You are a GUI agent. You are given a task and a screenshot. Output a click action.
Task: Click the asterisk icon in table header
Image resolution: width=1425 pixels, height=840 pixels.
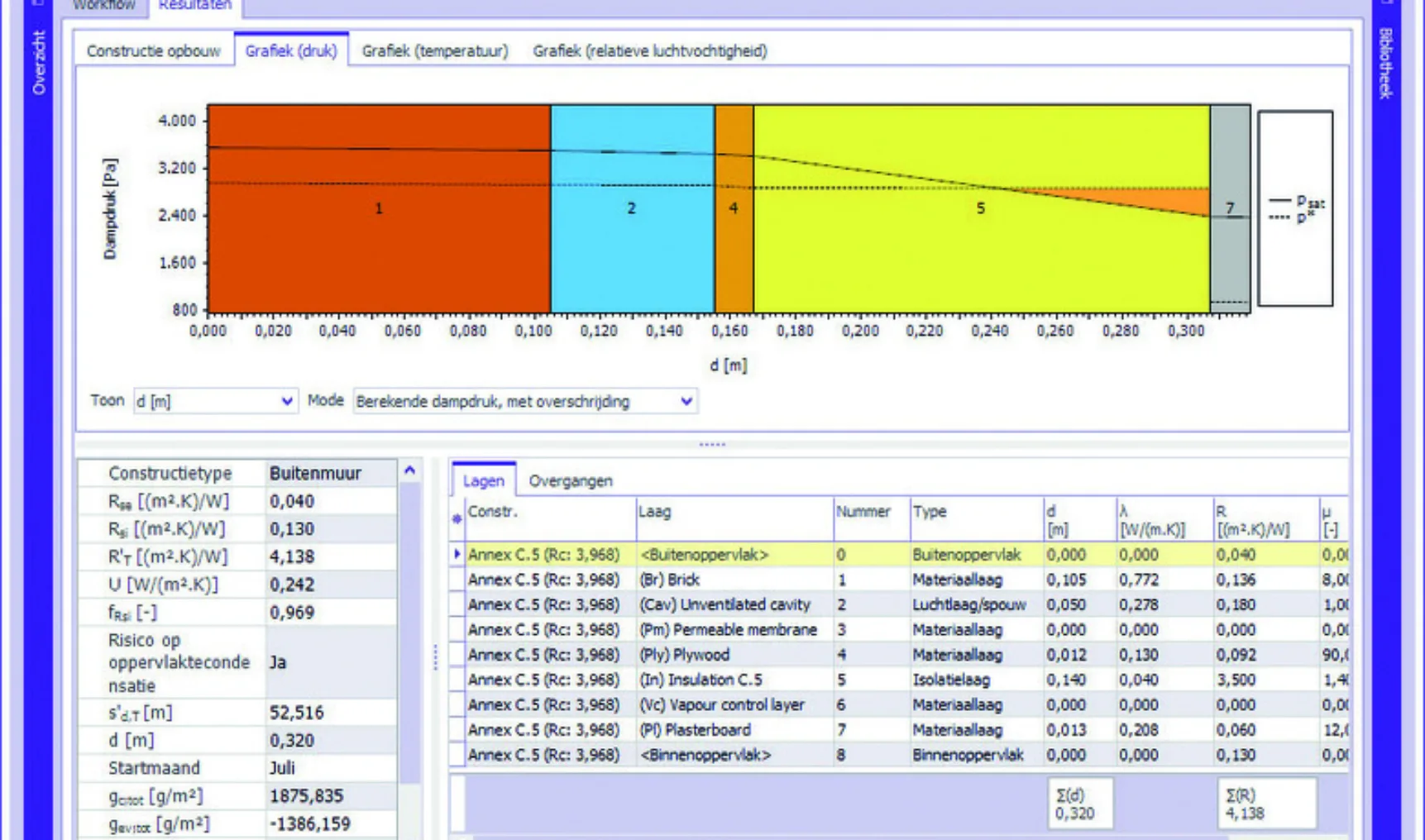457,518
